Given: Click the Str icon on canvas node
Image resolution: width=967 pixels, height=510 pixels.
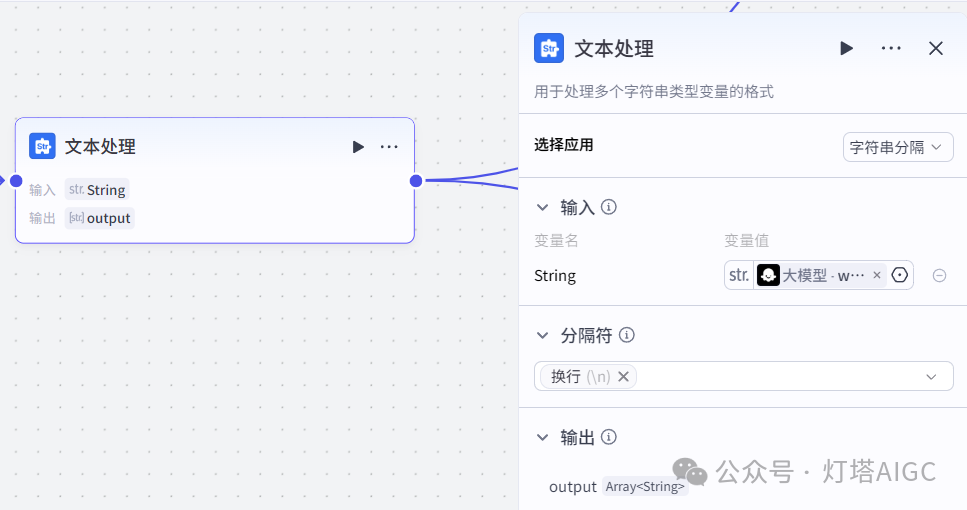Looking at the screenshot, I should pyautogui.click(x=43, y=146).
